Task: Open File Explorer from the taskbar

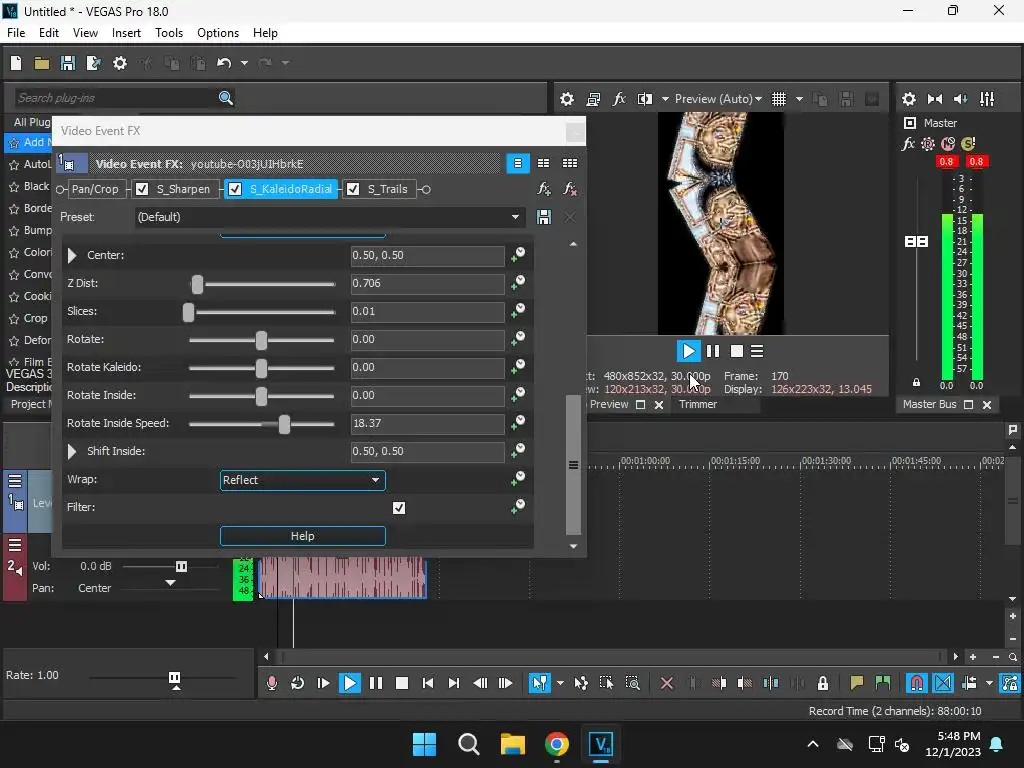Action: pyautogui.click(x=513, y=744)
